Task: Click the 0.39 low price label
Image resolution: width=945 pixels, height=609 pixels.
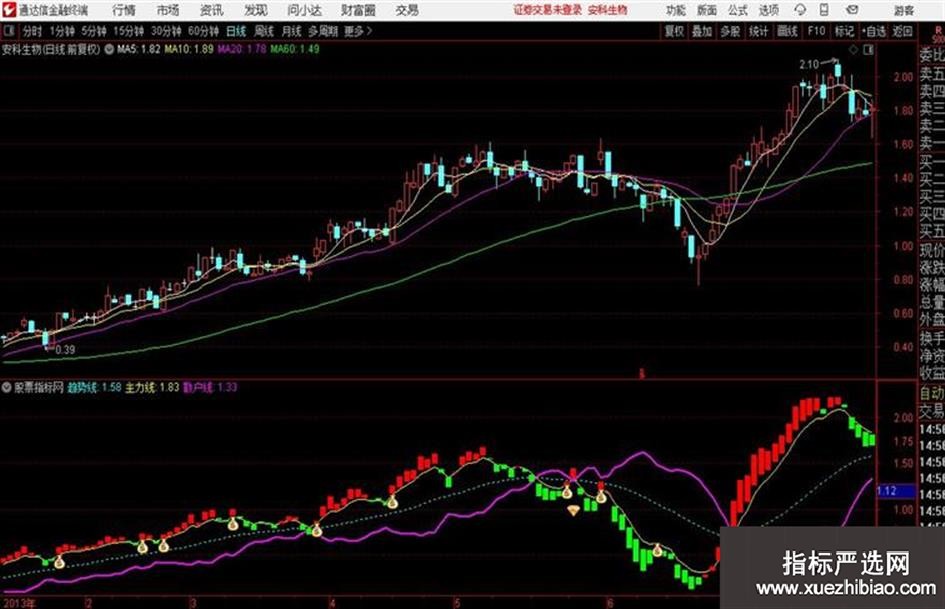Action: point(65,350)
